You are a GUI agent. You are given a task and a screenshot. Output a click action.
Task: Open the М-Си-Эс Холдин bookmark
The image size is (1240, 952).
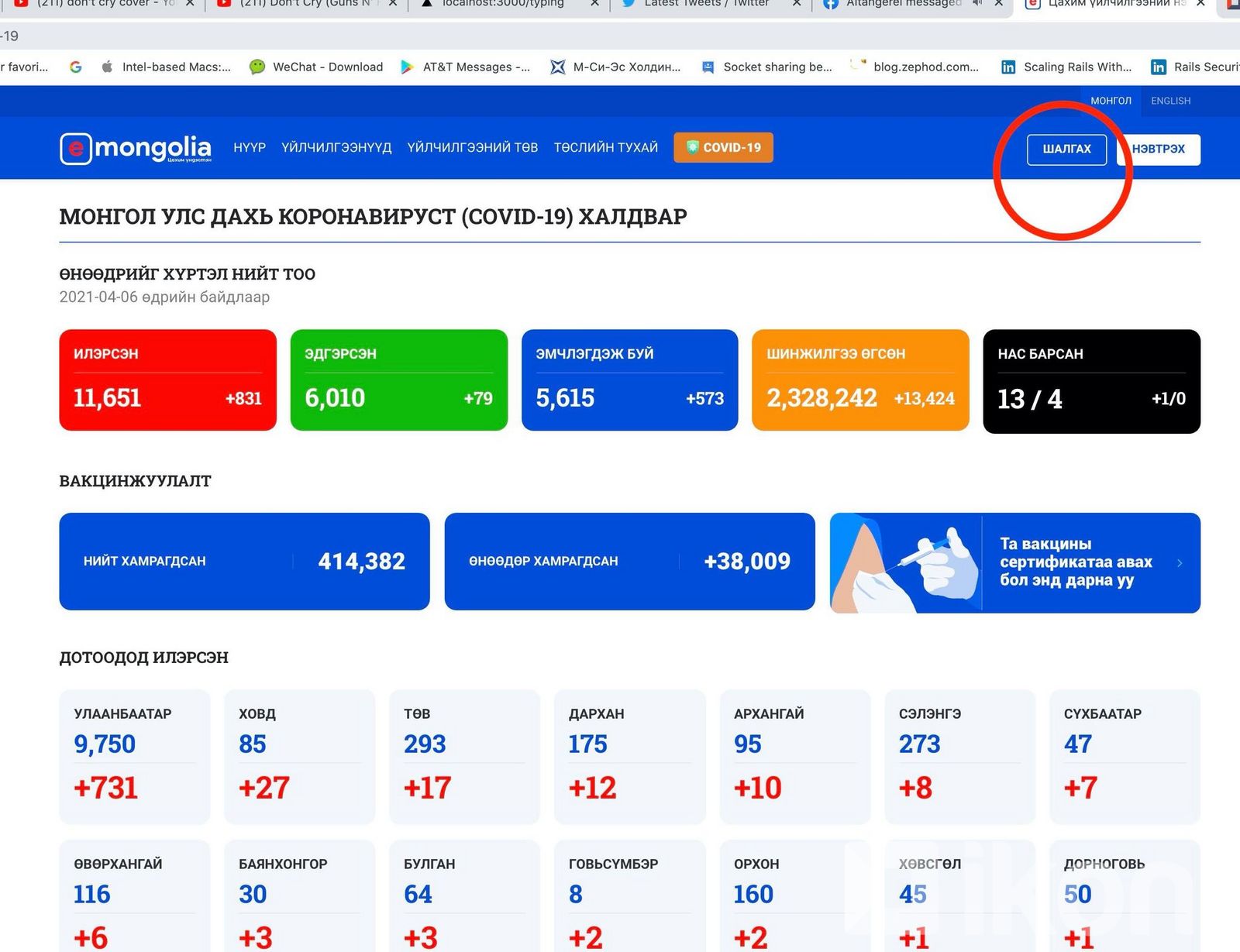(x=615, y=67)
